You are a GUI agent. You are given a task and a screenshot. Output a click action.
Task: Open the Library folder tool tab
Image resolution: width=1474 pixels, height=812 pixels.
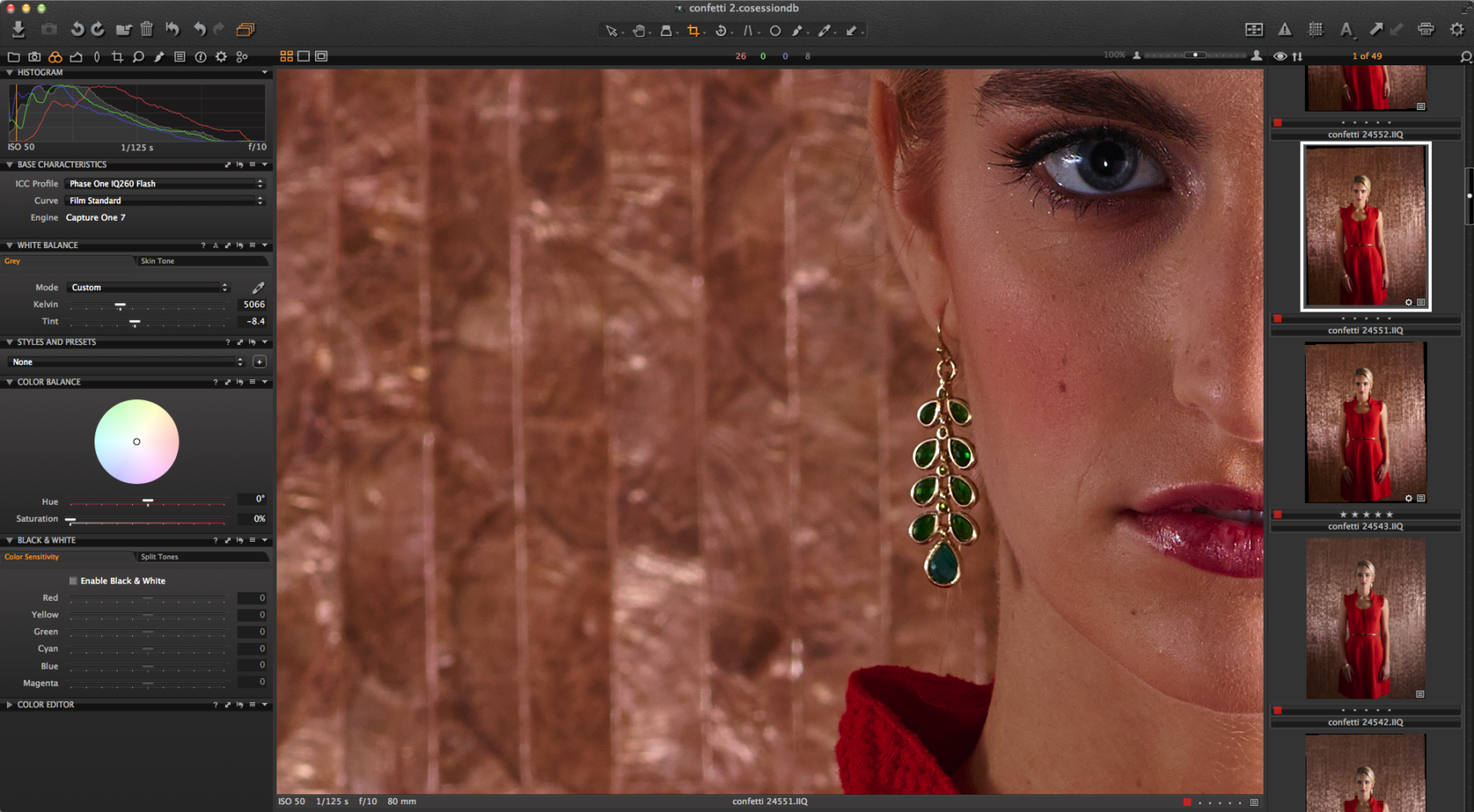[13, 57]
